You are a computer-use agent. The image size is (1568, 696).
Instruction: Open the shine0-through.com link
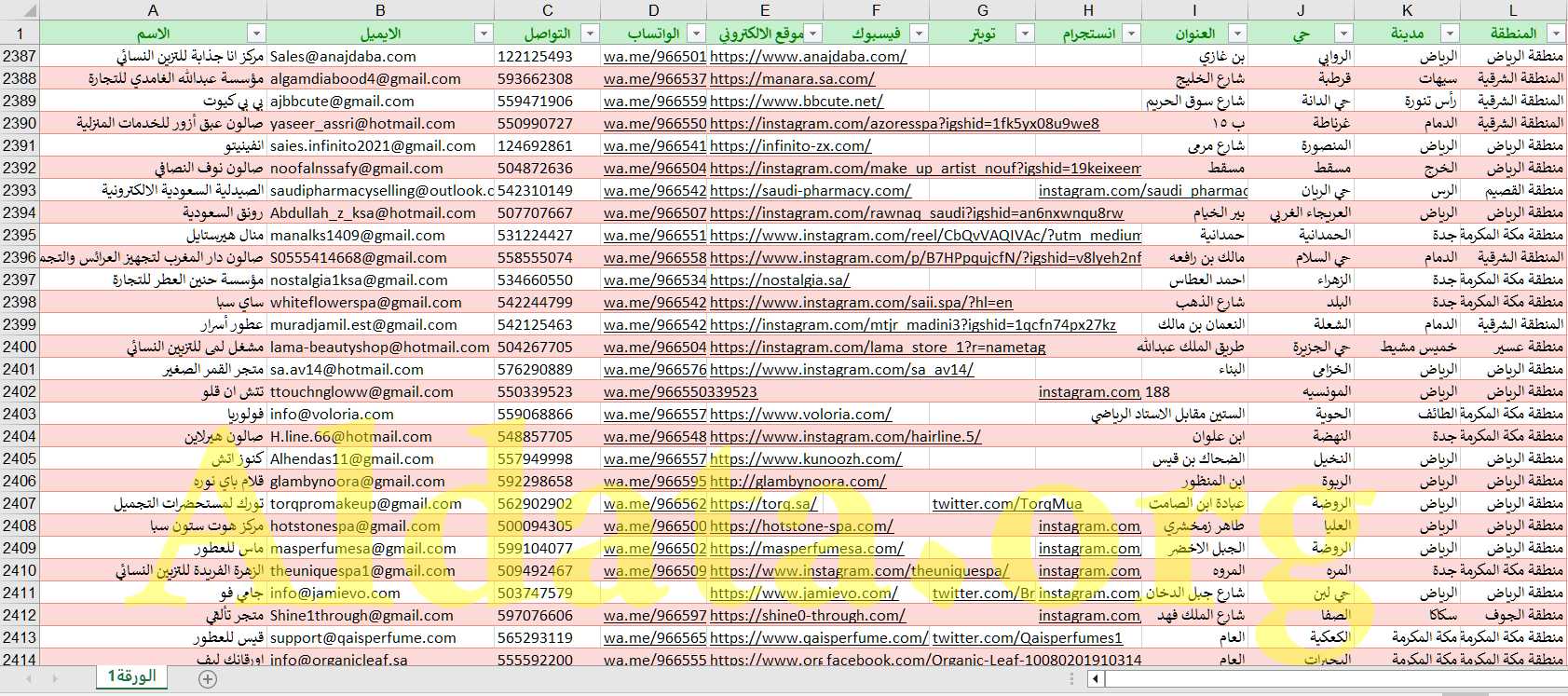[x=808, y=615]
